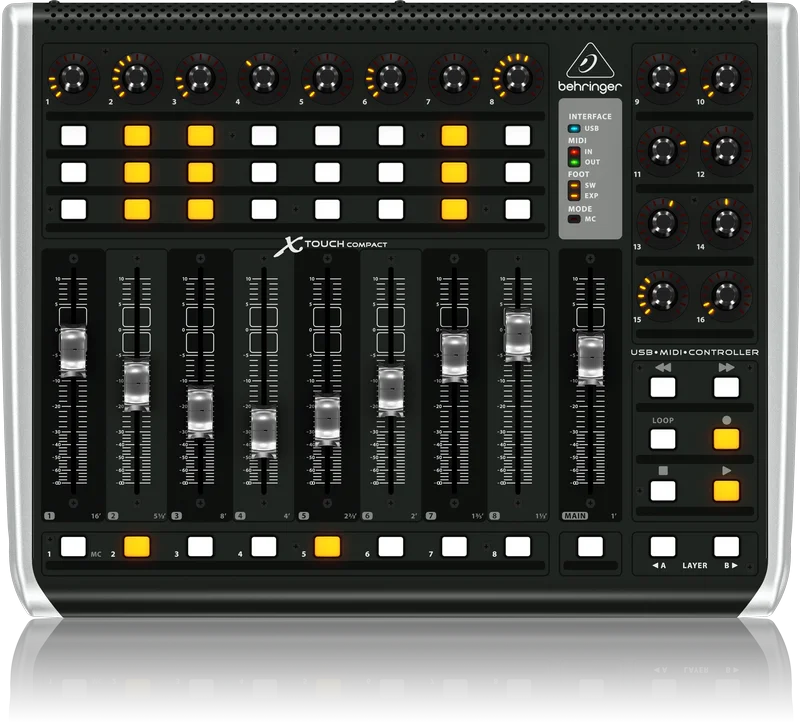Click the channel 4 fader cap

click(x=264, y=432)
